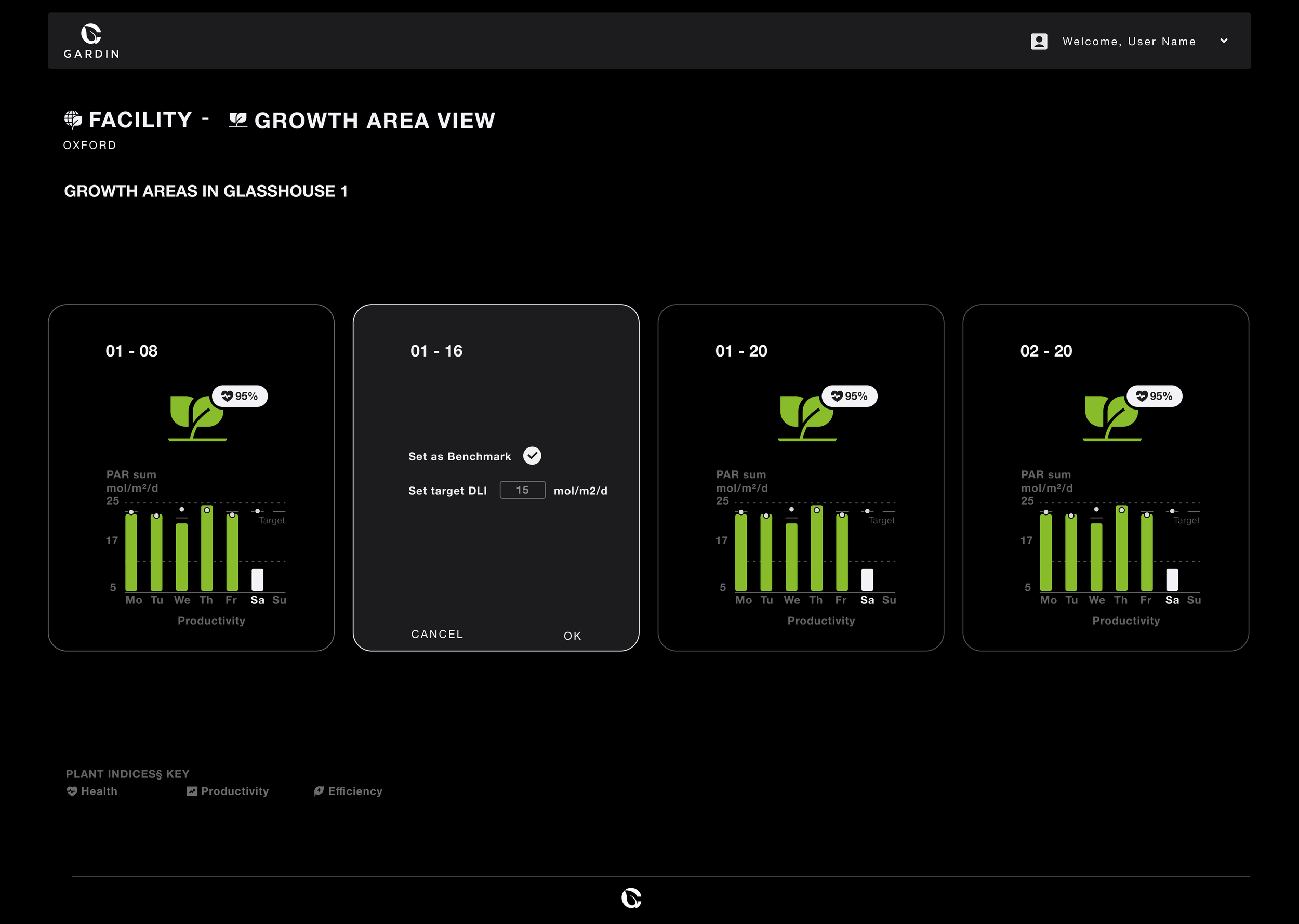Click the Growth Area View plant icon
Screen dimensions: 1299x924
(x=238, y=120)
